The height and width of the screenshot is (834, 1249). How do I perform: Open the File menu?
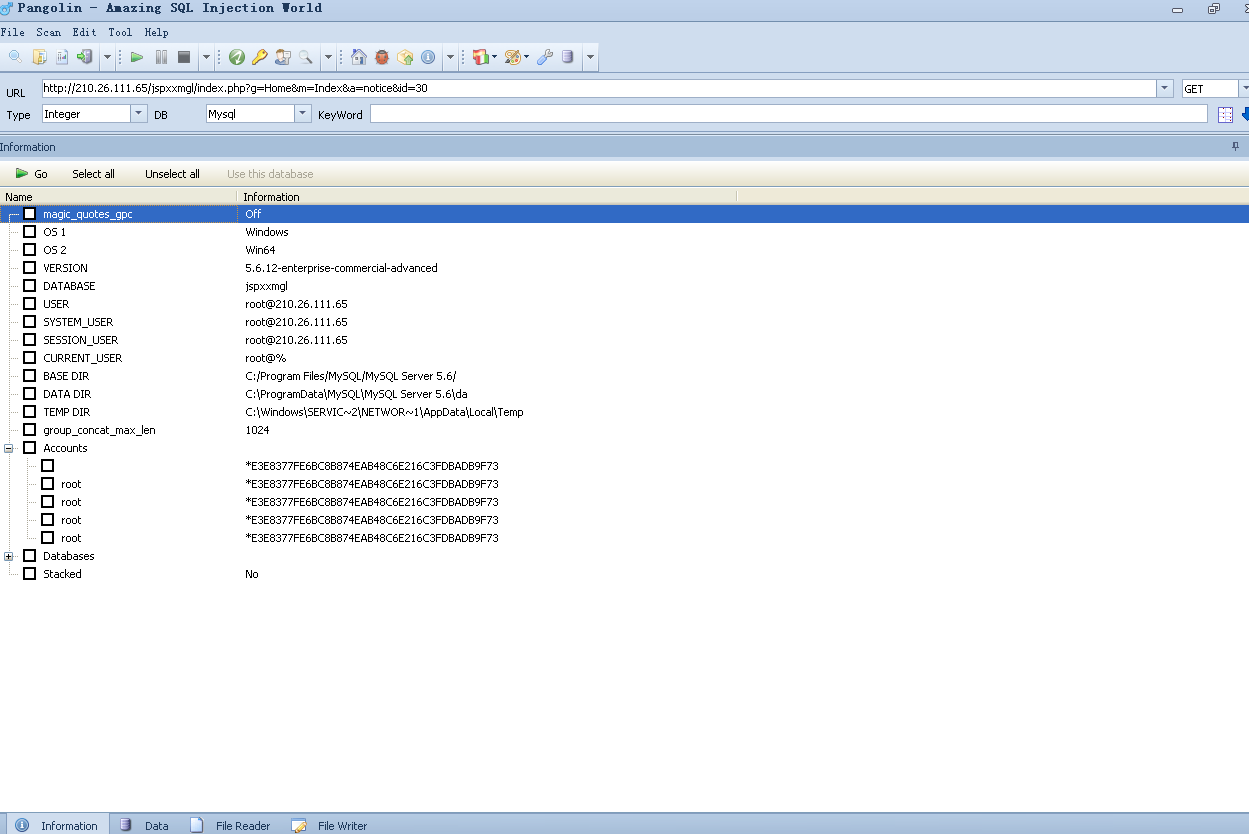click(x=13, y=32)
